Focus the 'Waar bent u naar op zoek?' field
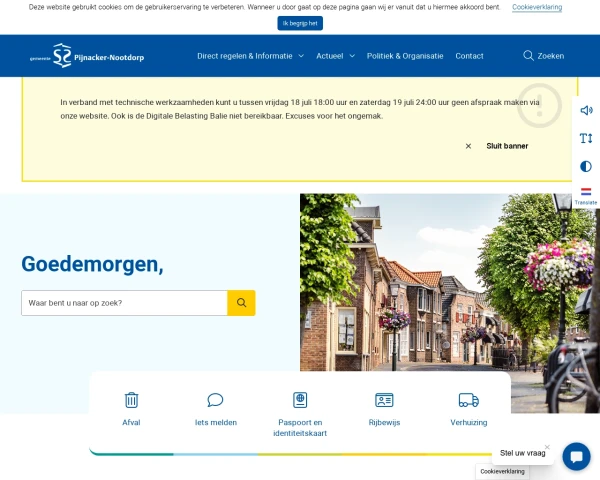Viewport: 600px width, 480px height. click(x=124, y=303)
